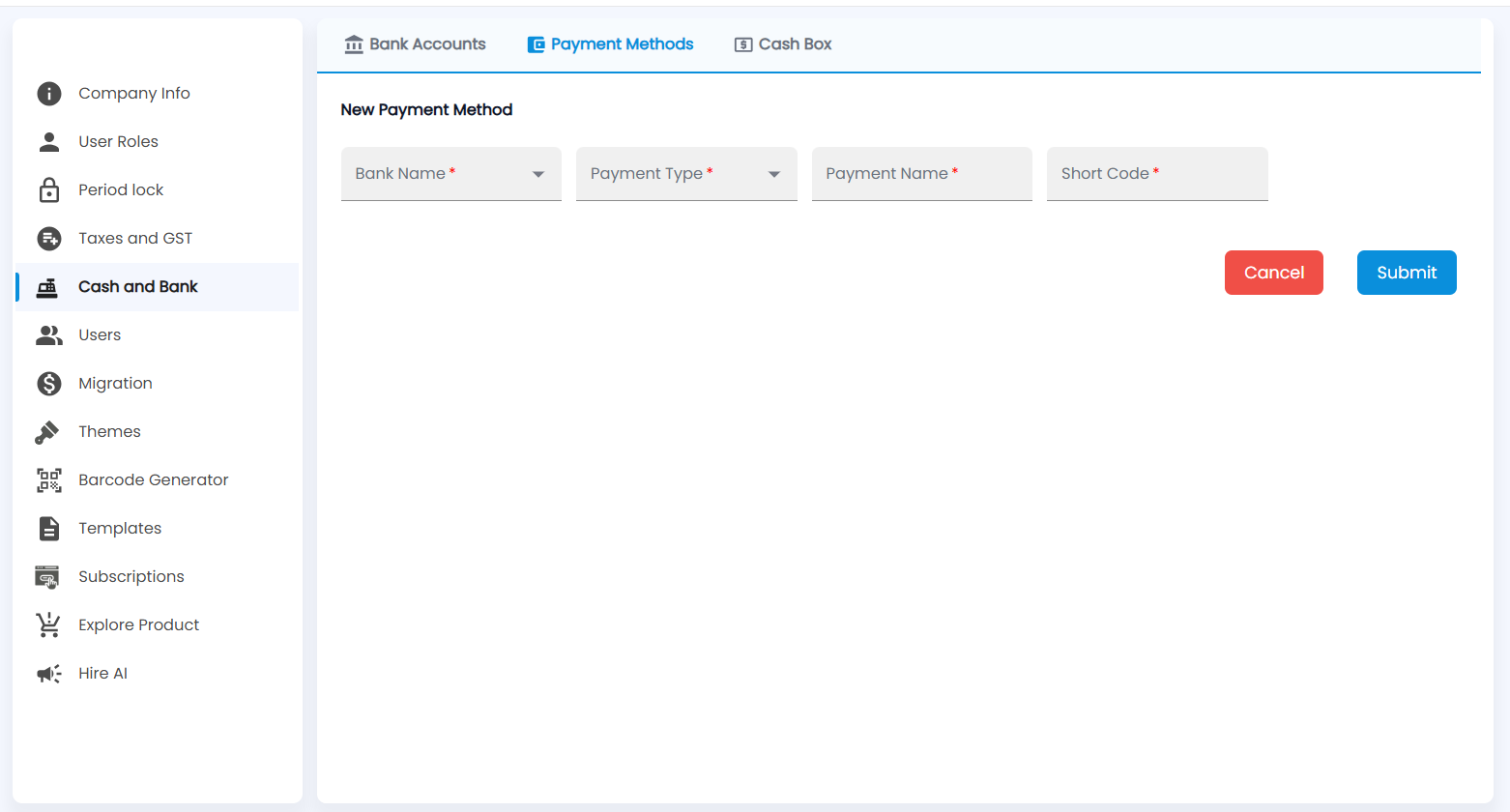Cancel the new payment method
This screenshot has width=1510, height=812.
(x=1274, y=273)
